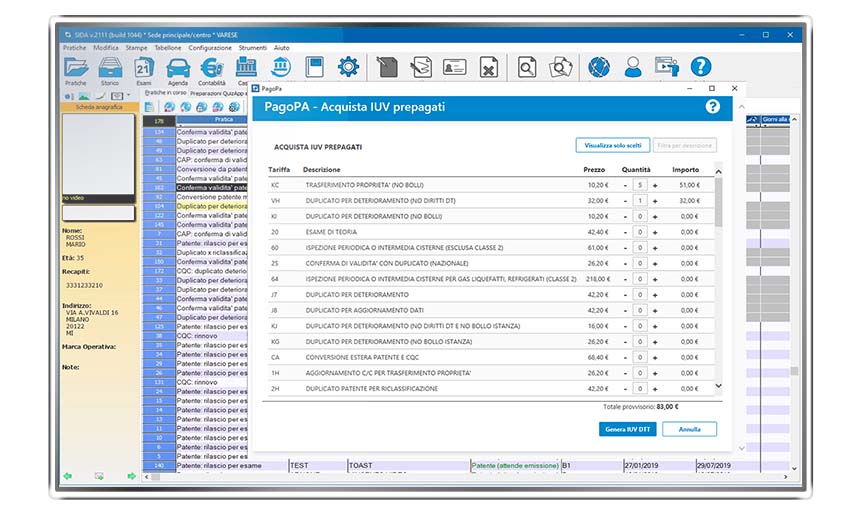Click the ID card toolbar icon
Viewport: 850px width, 513px height.
coord(454,68)
